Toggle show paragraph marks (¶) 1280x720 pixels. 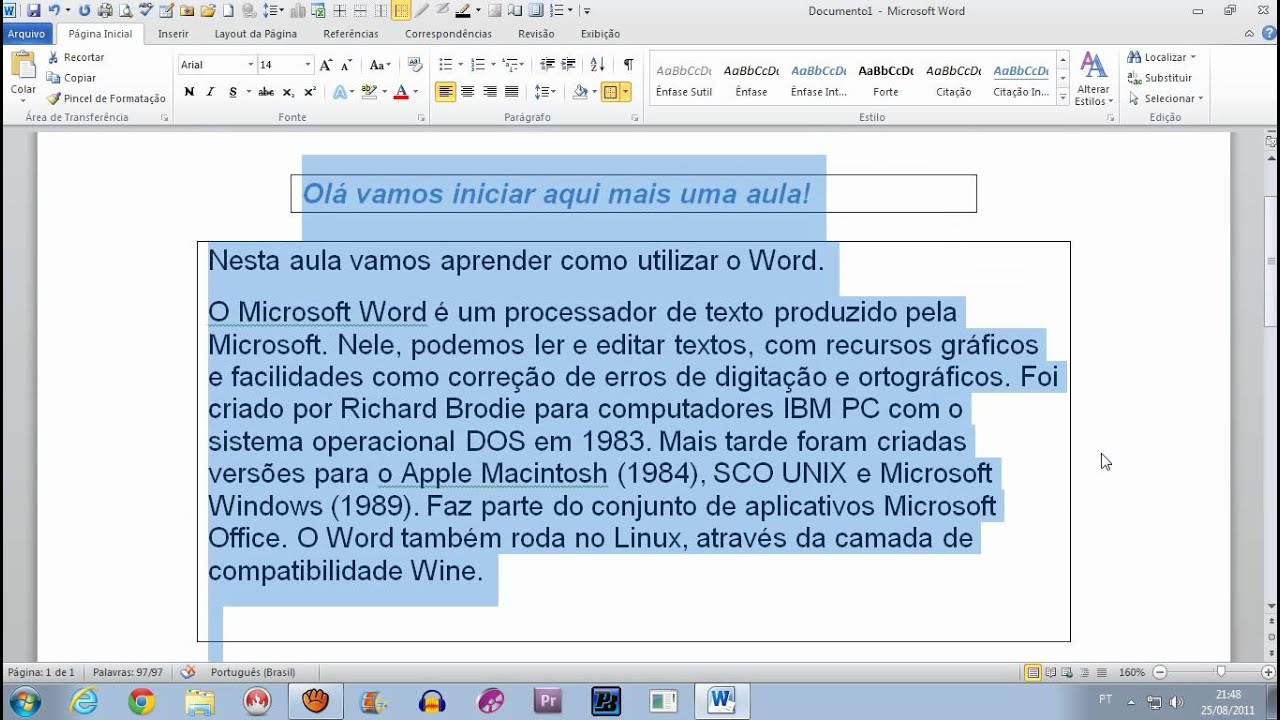pos(628,65)
